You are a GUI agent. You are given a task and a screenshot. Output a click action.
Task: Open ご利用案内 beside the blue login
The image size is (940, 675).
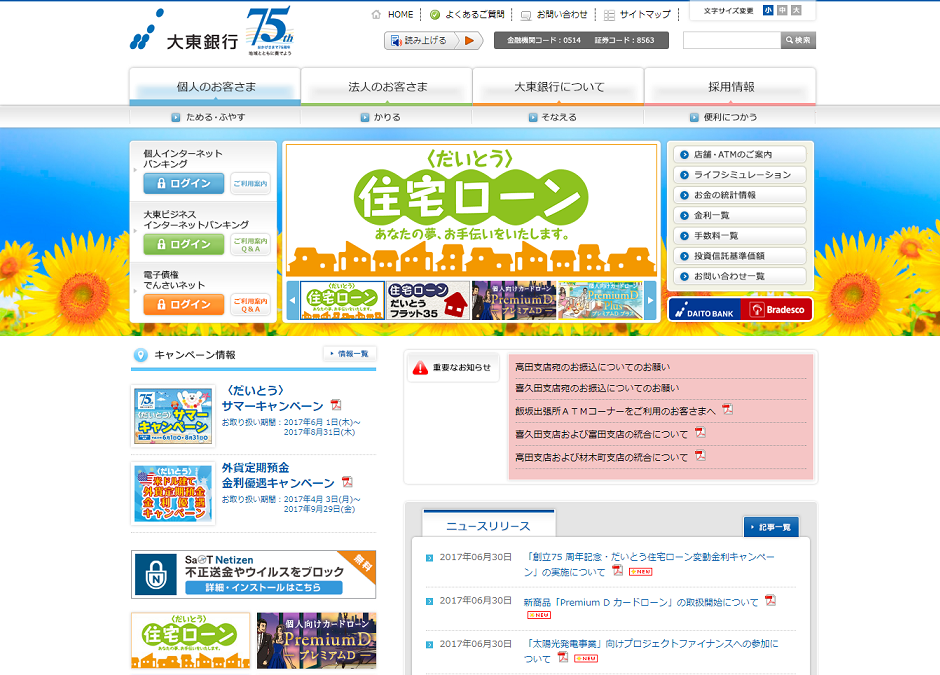(x=251, y=183)
